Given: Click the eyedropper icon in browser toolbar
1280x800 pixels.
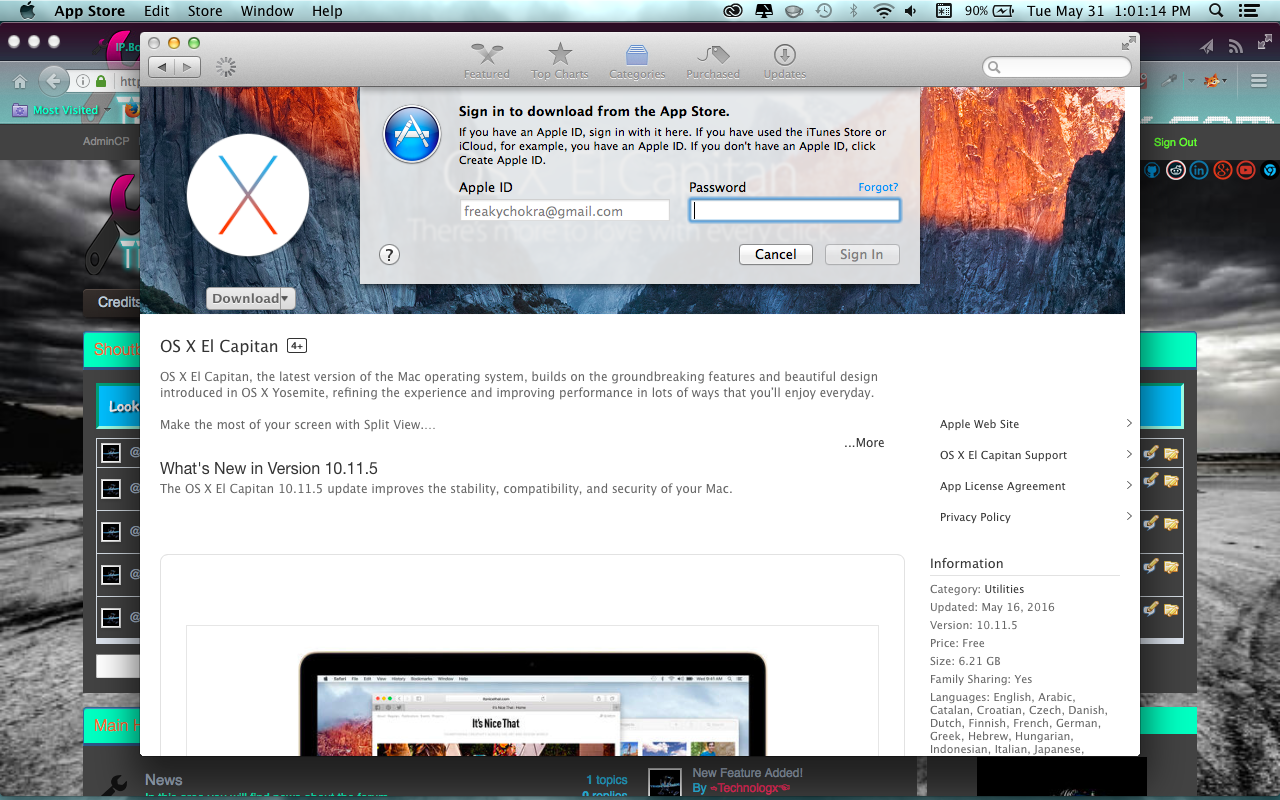Looking at the screenshot, I should 1169,81.
